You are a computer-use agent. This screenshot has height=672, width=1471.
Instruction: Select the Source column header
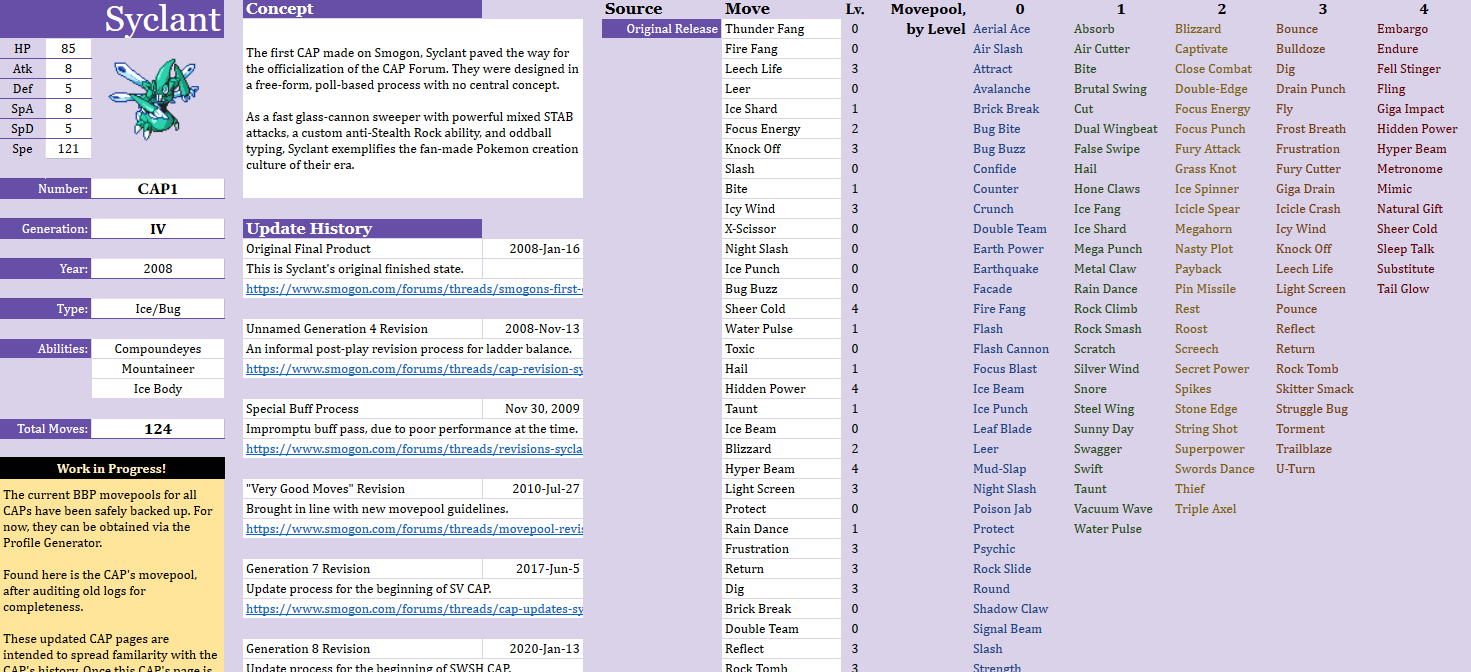634,9
